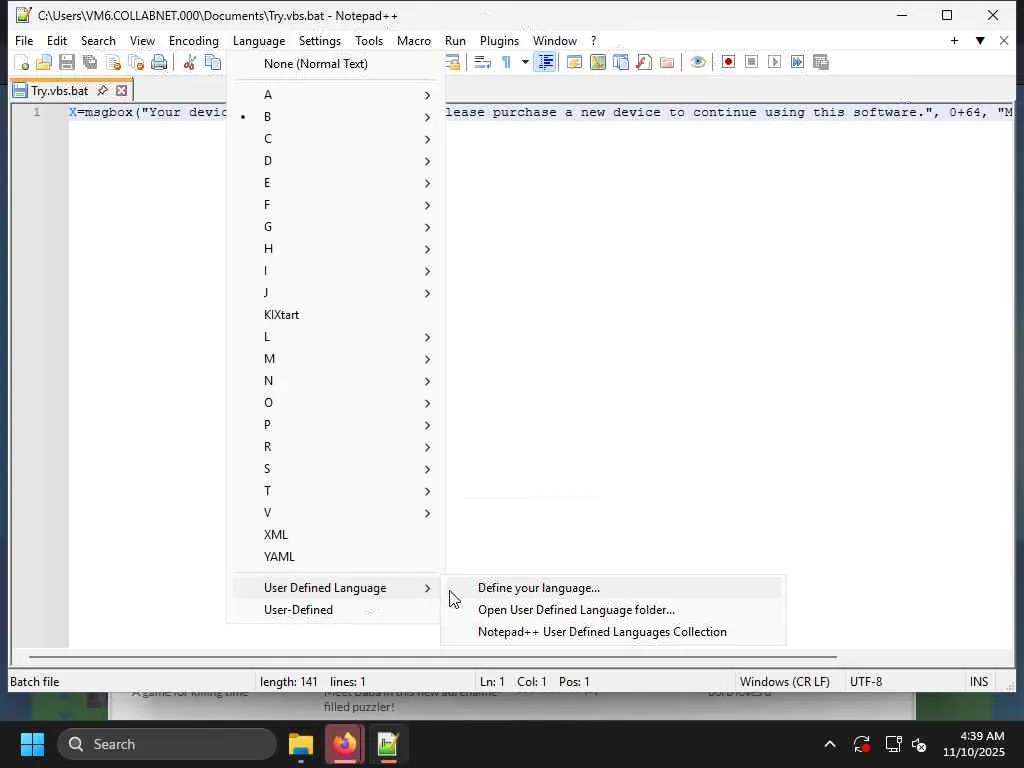
Task: Open File Explorer from taskbar
Action: point(301,744)
